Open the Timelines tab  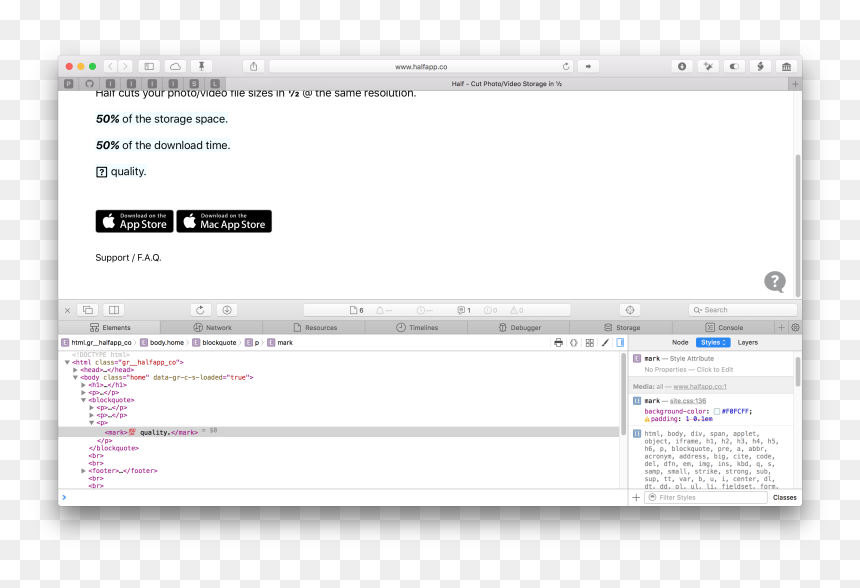pyautogui.click(x=417, y=327)
